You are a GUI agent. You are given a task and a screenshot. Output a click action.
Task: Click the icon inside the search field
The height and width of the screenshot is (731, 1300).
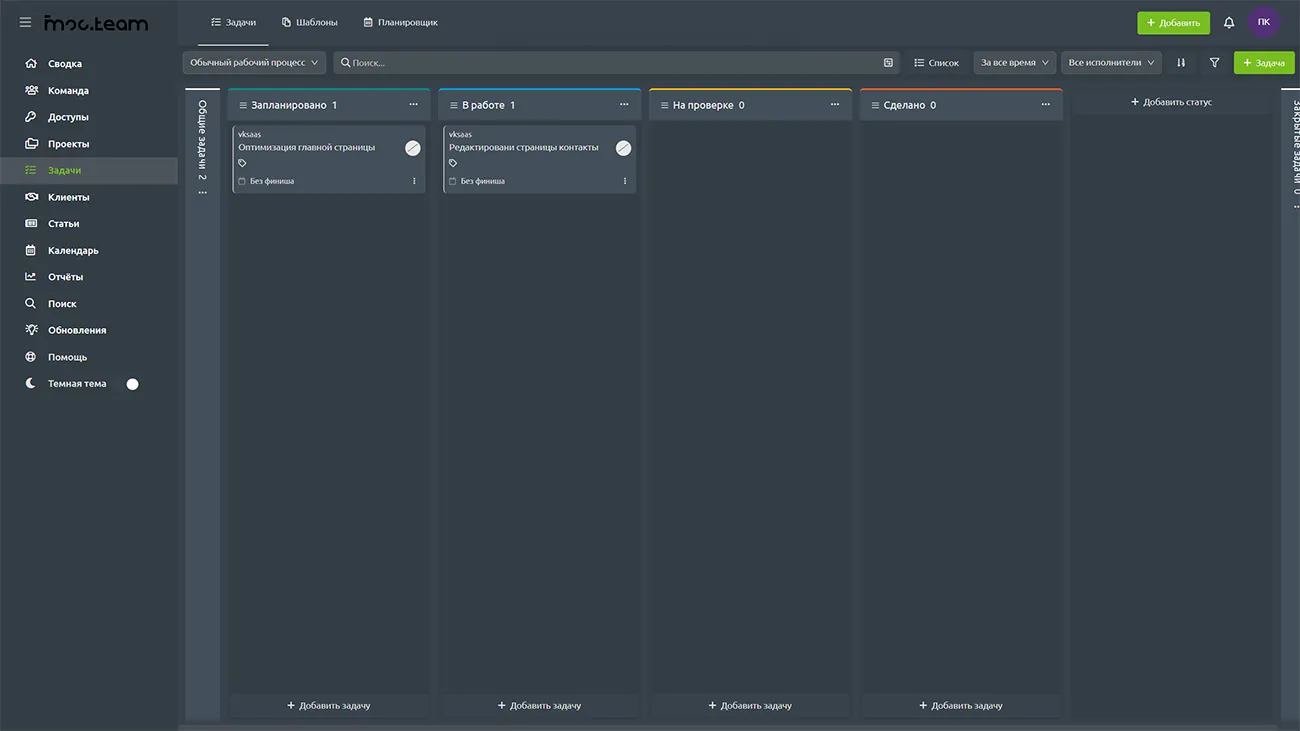[888, 63]
